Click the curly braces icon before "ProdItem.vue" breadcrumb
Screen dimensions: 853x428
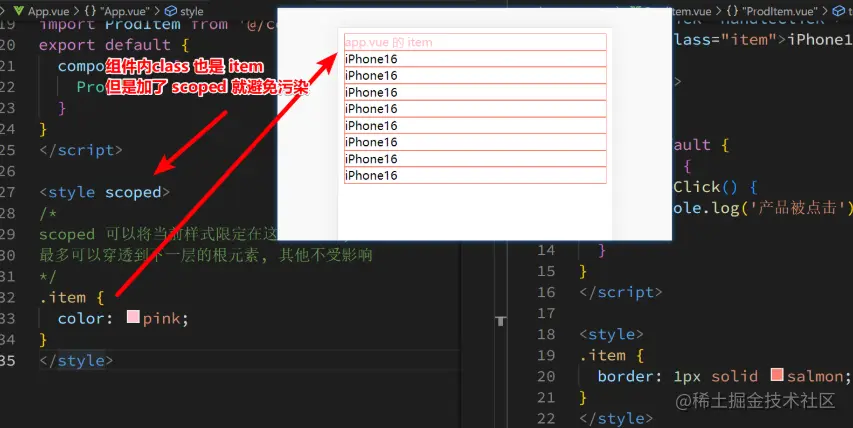[732, 11]
